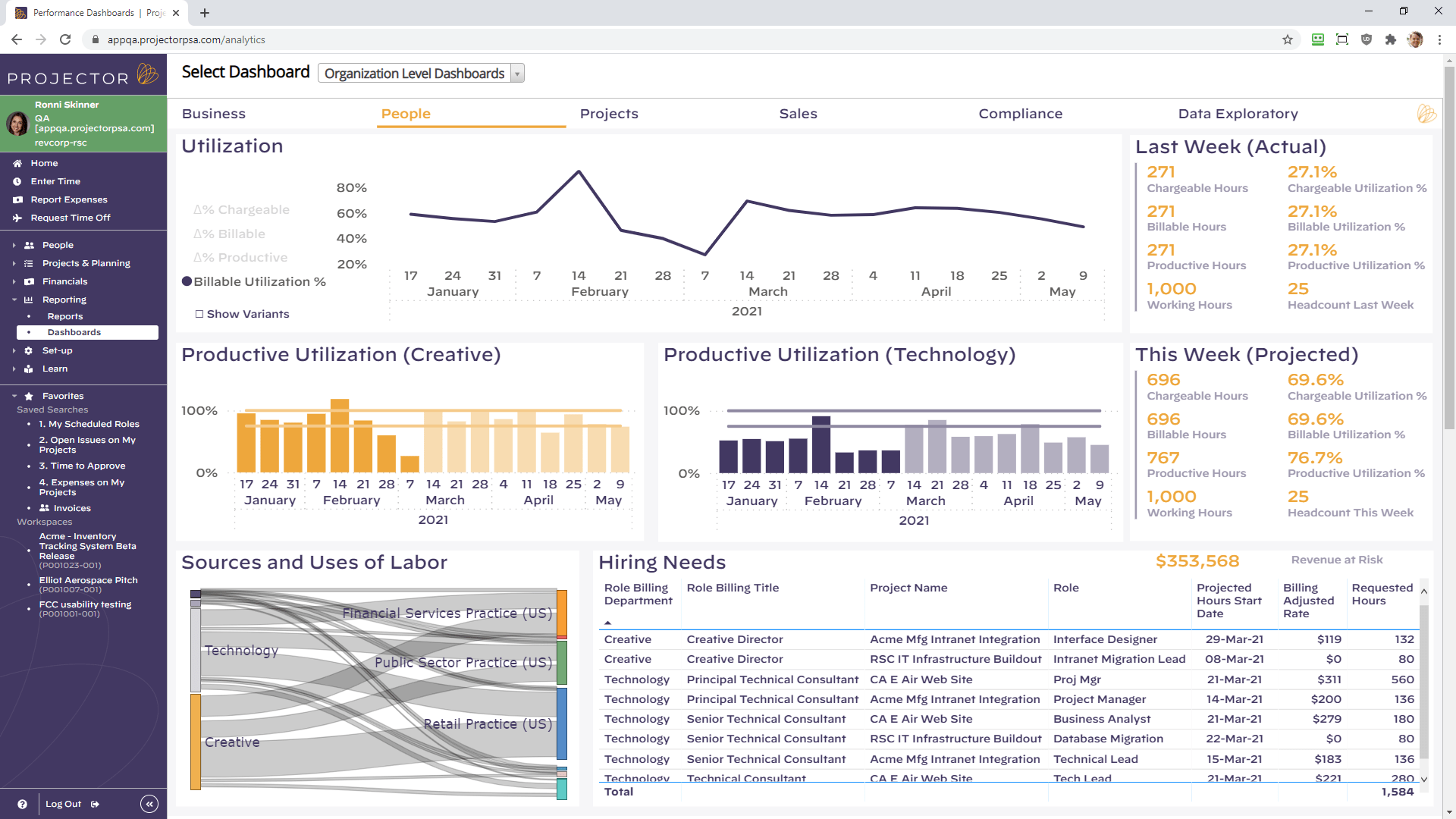Select the Billable Utilization % radio option

point(188,281)
